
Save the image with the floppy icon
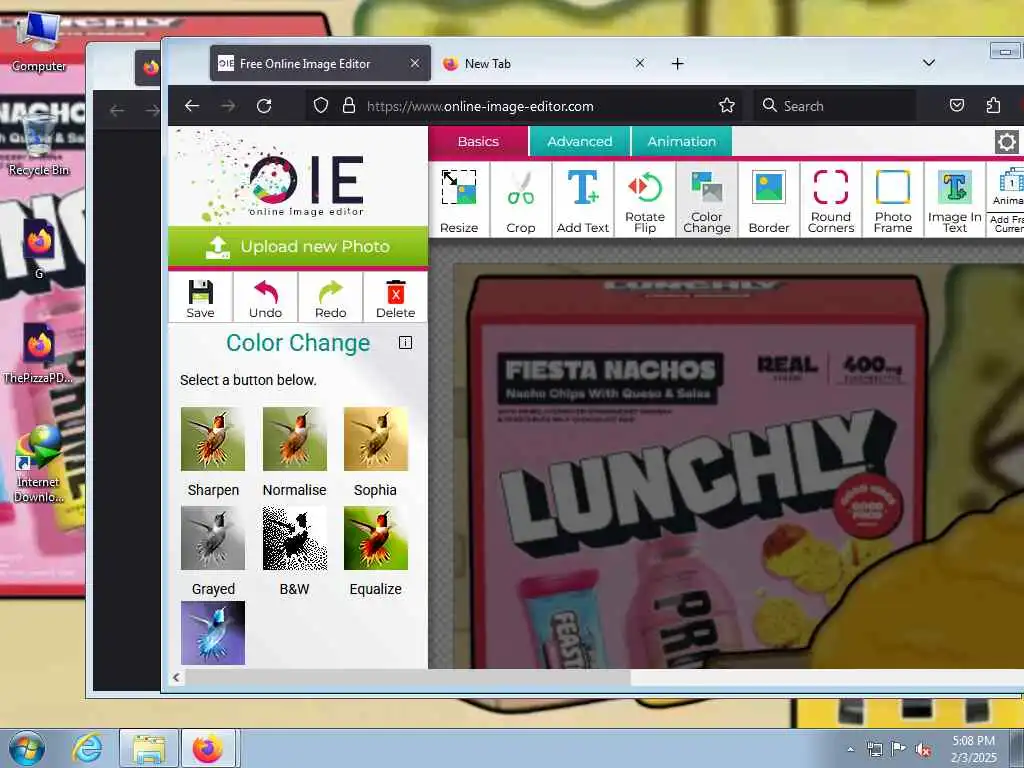coord(200,297)
